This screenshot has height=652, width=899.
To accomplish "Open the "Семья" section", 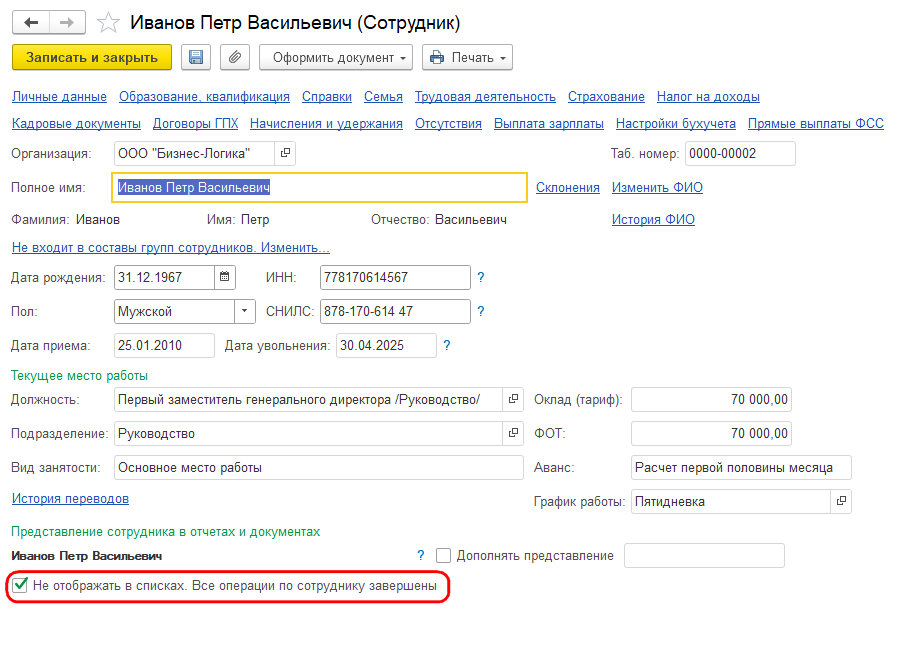I will pos(384,96).
